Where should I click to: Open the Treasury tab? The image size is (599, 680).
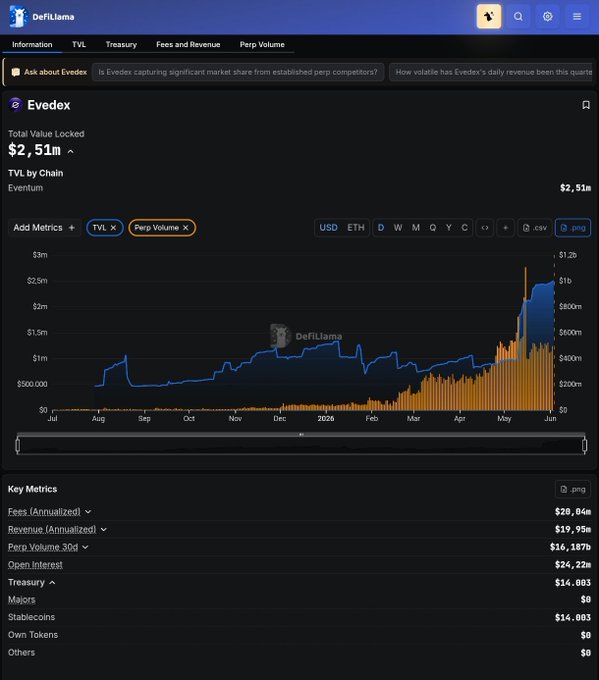121,44
